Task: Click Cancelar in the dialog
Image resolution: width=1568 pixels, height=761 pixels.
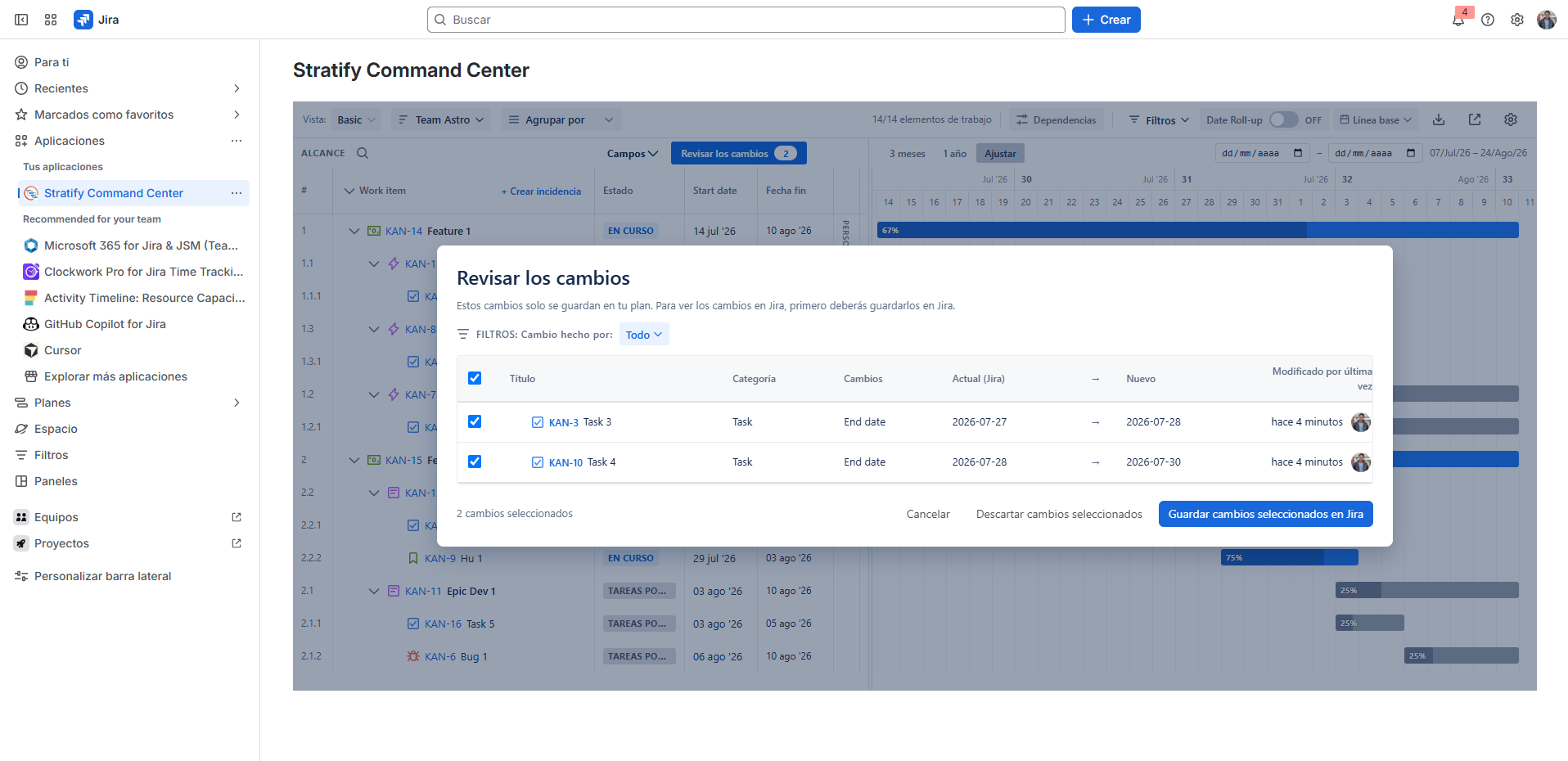Action: [928, 514]
